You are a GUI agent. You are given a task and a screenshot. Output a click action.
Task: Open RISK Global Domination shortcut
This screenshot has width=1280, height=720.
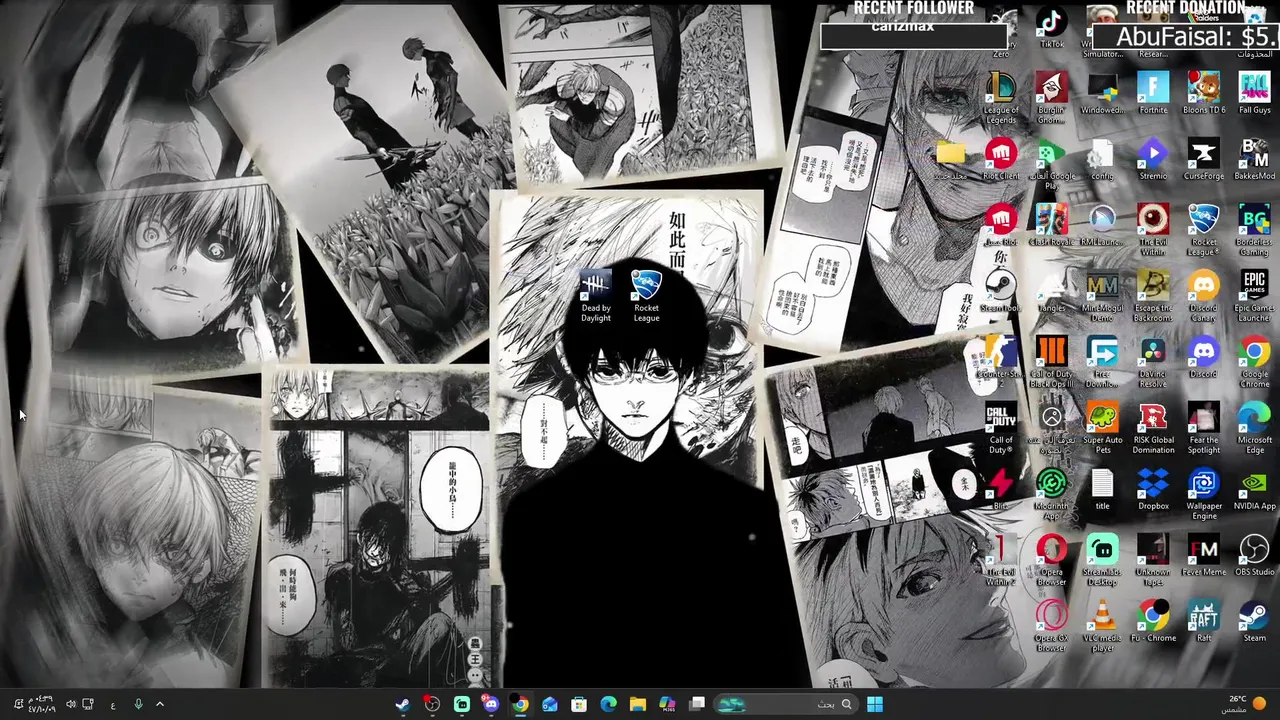(x=1153, y=428)
